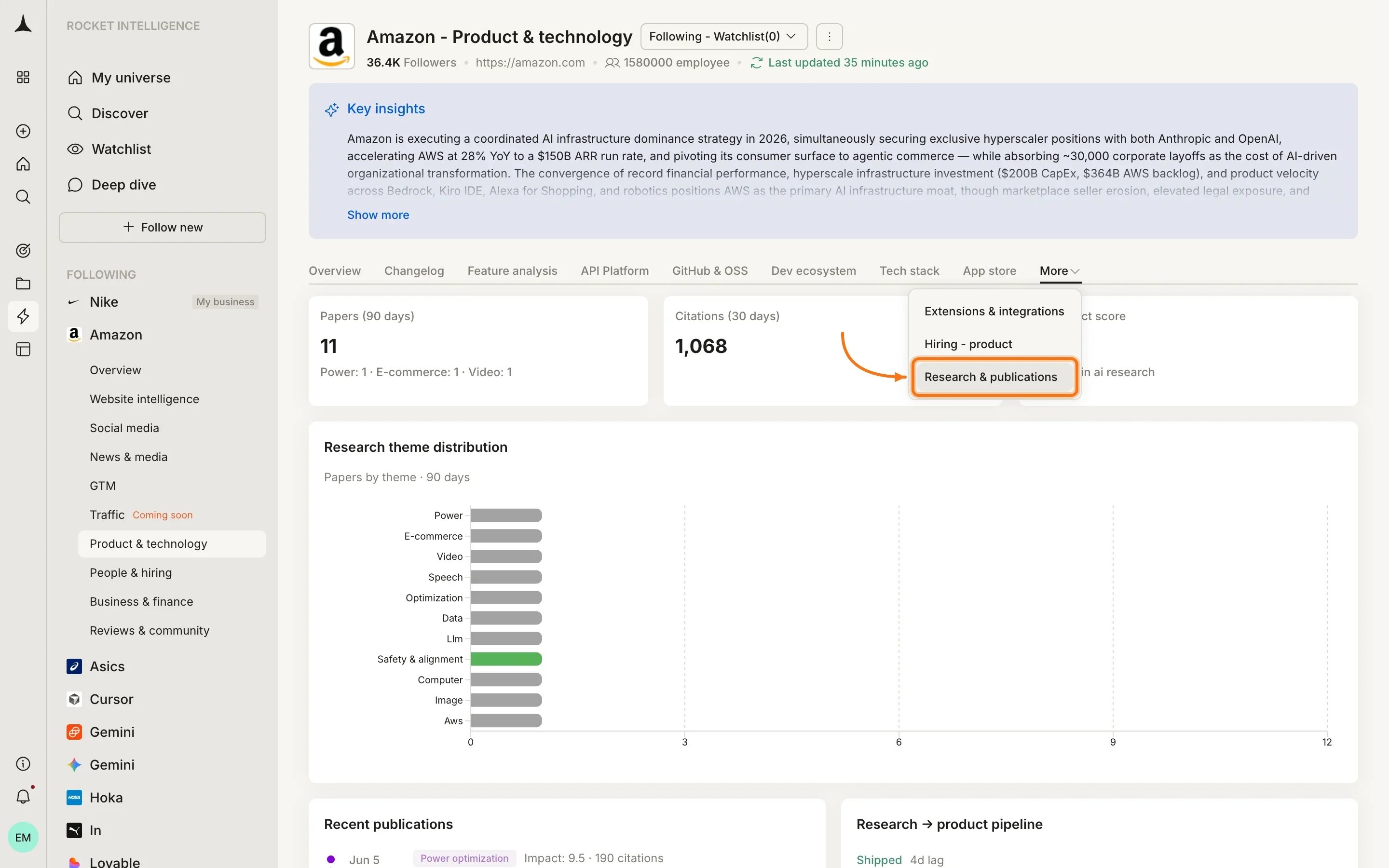Open Business & finance under Amazon
This screenshot has height=868, width=1389.
[x=141, y=602]
